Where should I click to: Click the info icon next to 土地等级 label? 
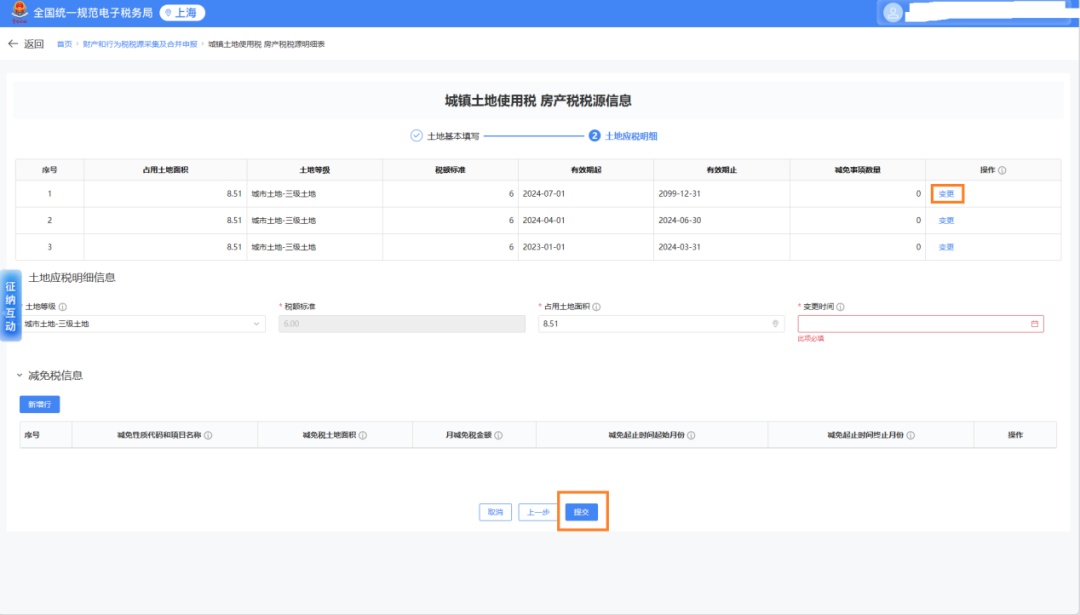[x=62, y=307]
